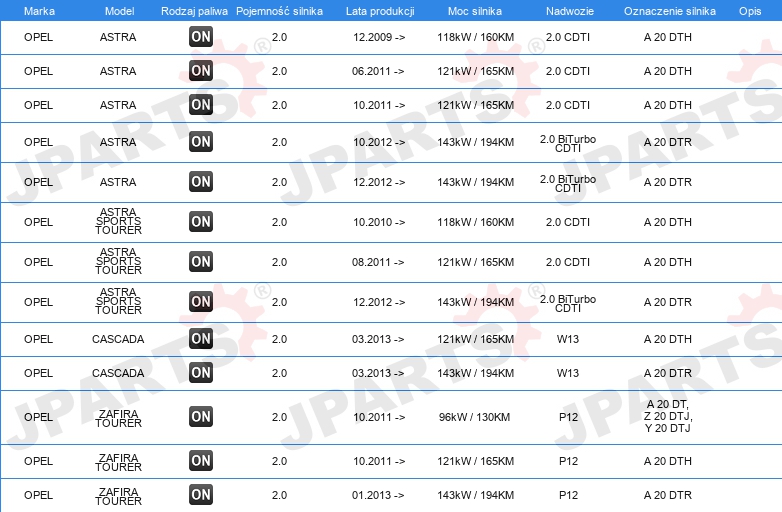Click the Opis column header
Image resolution: width=782 pixels, height=512 pixels.
750,11
